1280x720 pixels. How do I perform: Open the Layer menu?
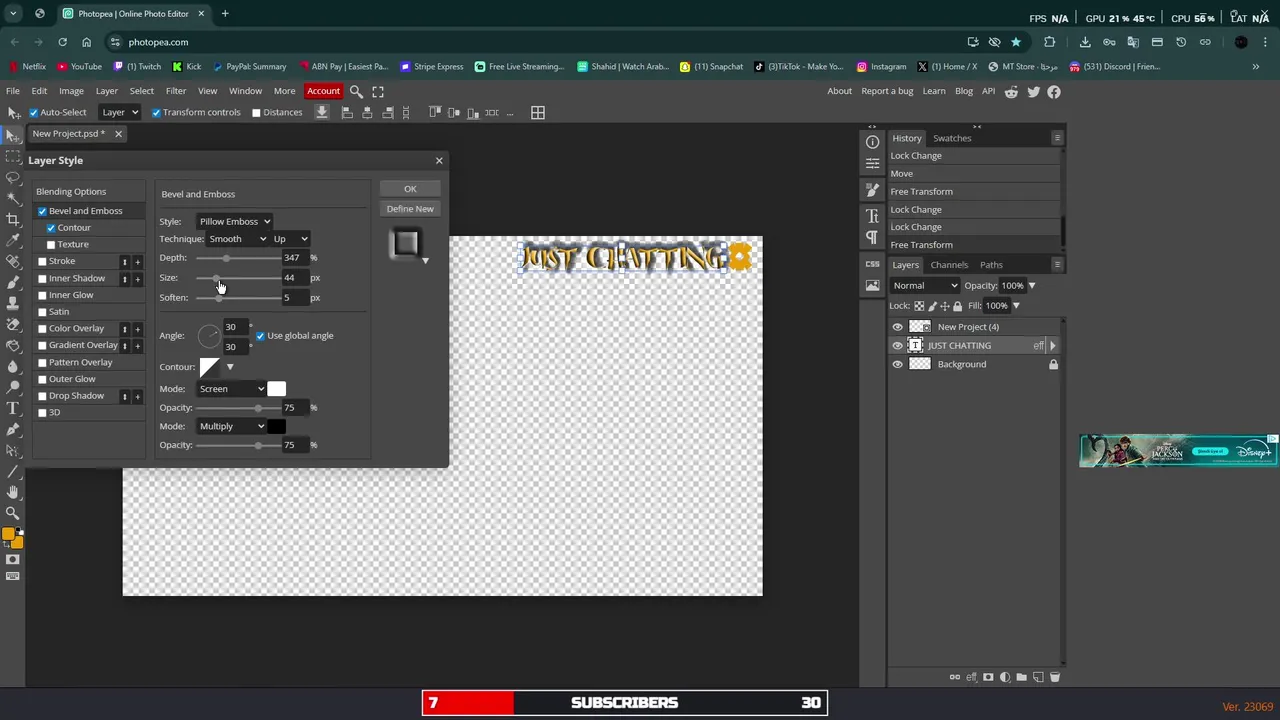click(x=106, y=91)
